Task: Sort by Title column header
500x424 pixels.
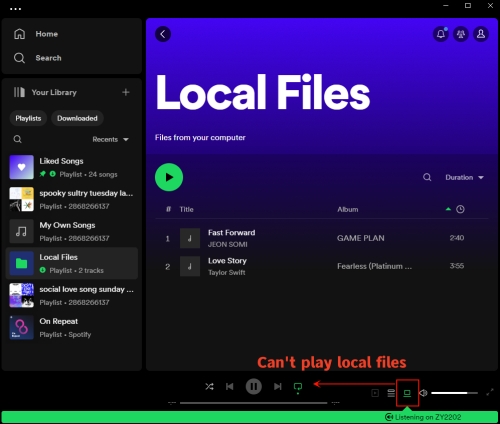Action: 186,209
